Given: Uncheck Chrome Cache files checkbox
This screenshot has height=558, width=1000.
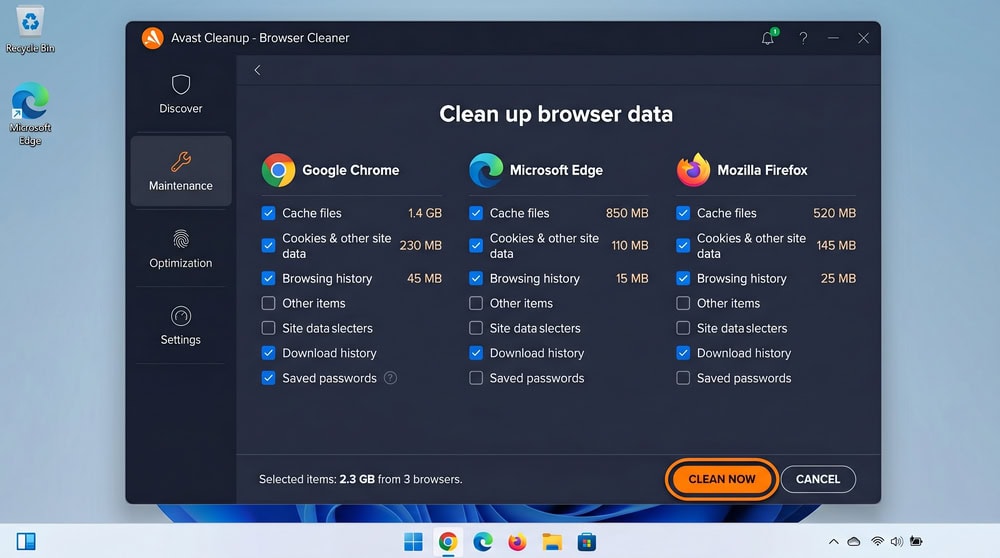Looking at the screenshot, I should tap(268, 213).
